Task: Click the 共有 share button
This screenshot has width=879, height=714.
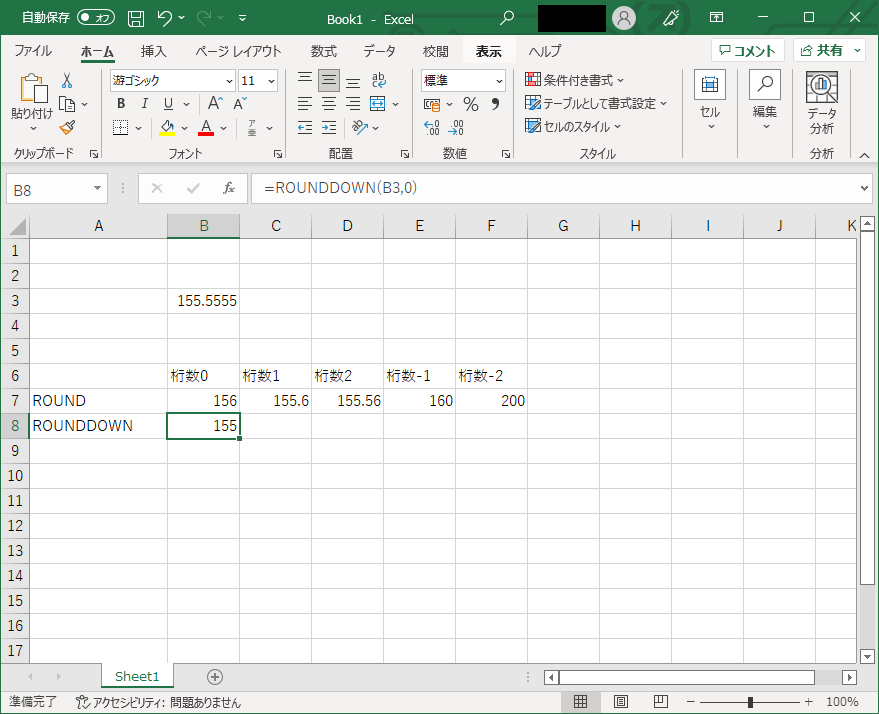Action: coord(822,50)
